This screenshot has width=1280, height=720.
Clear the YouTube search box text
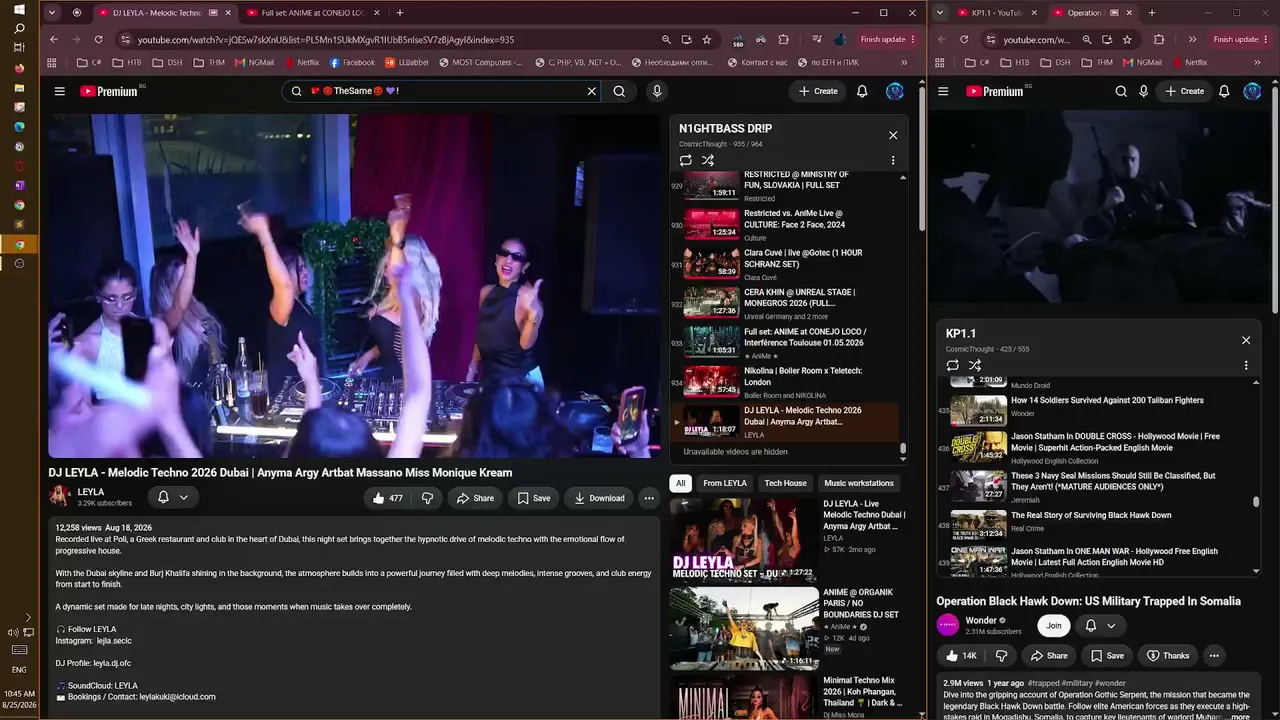[x=591, y=91]
